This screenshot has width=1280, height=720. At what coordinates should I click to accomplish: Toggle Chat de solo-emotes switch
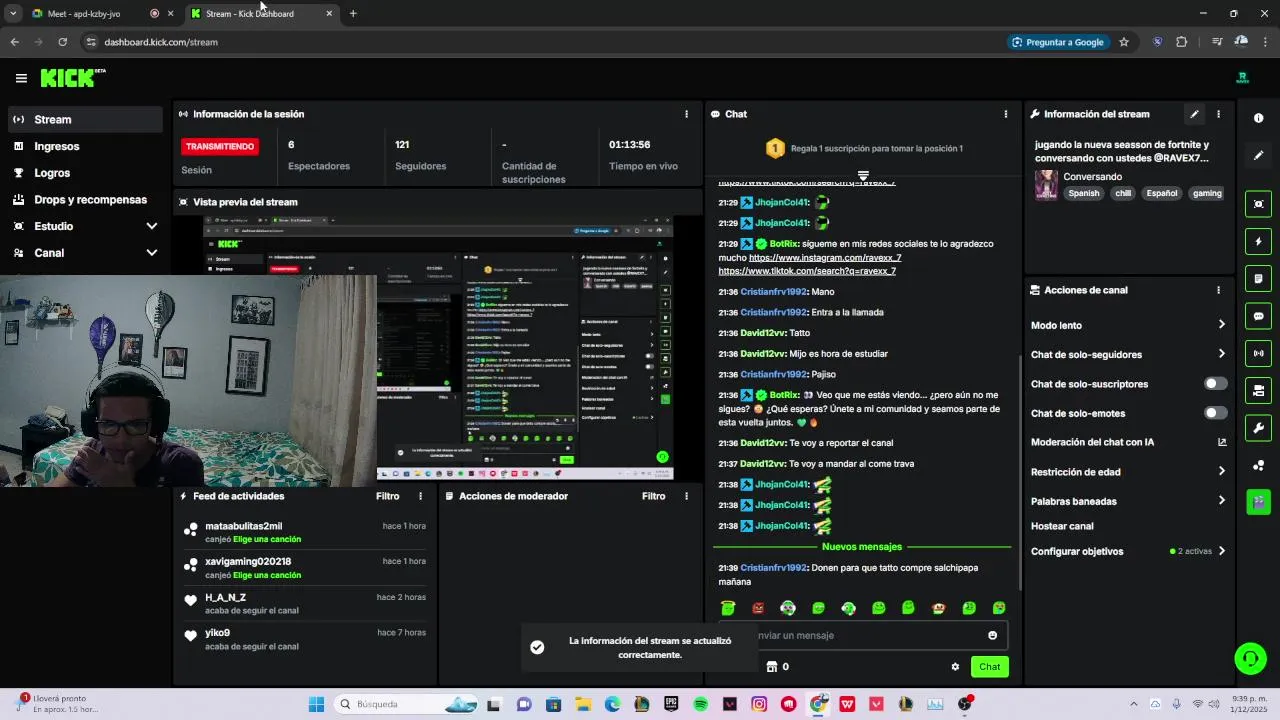click(x=1215, y=413)
